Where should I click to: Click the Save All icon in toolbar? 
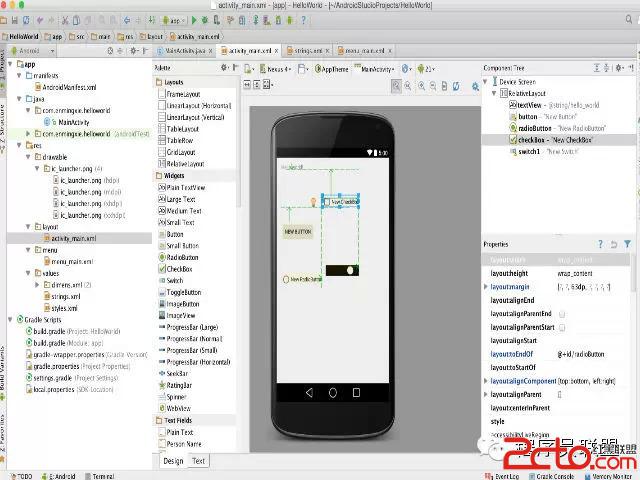15,20
